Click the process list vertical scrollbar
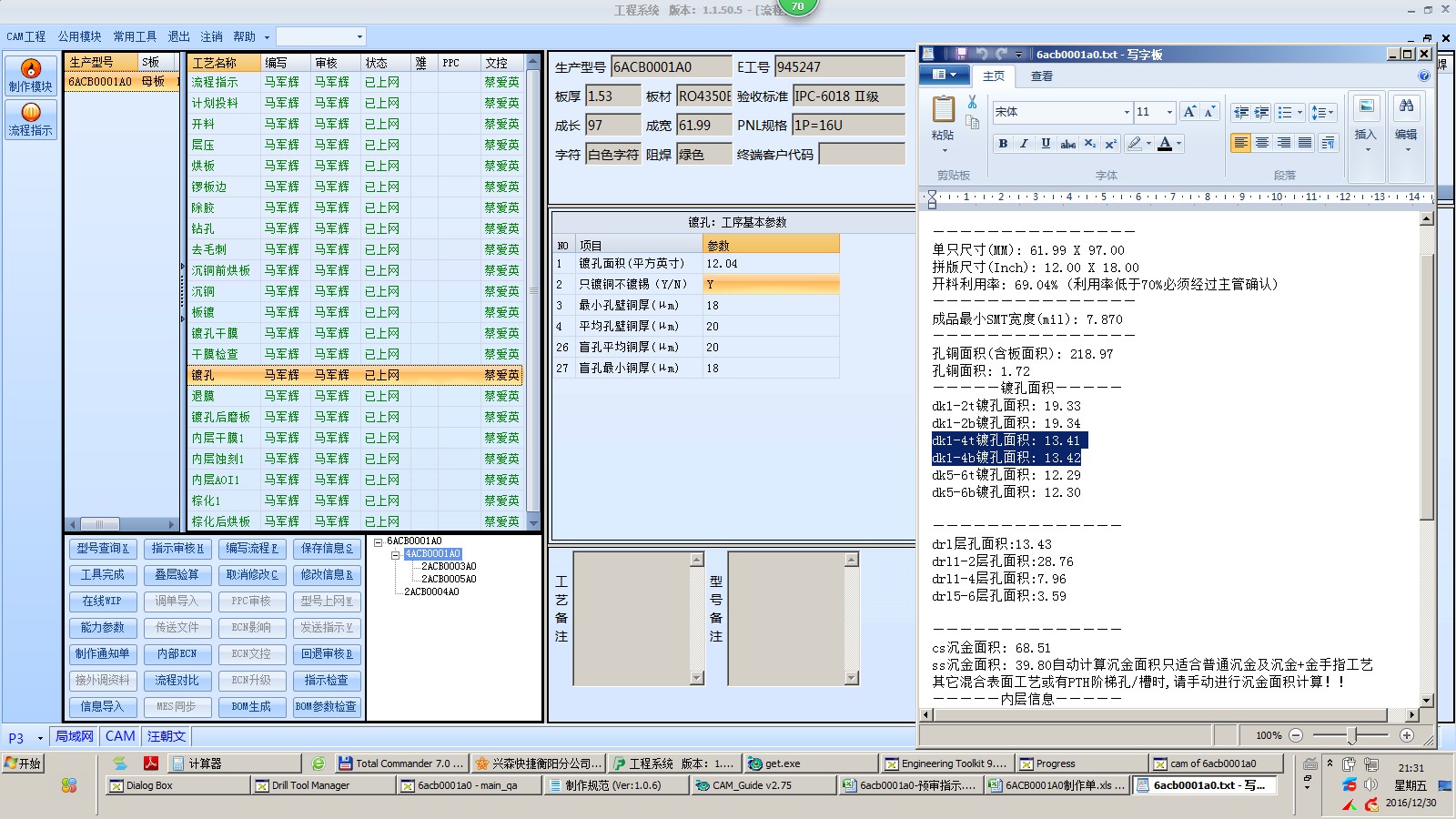The height and width of the screenshot is (819, 1456). pyautogui.click(x=533, y=291)
